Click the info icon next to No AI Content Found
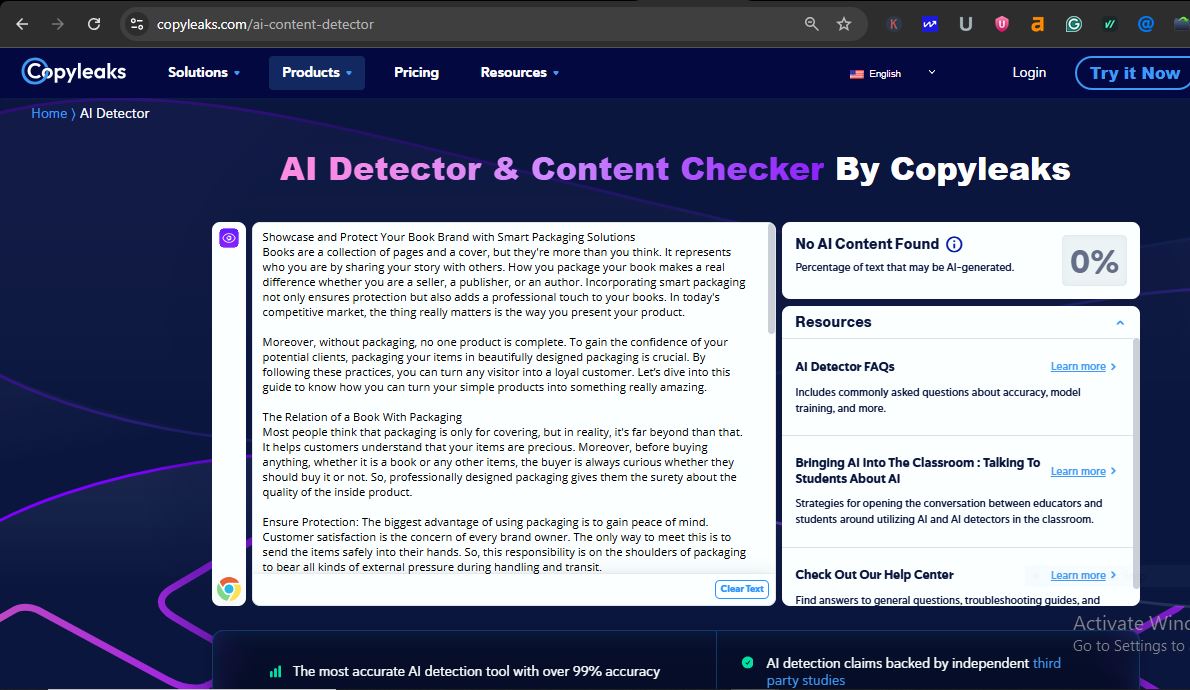The width and height of the screenshot is (1190, 690). point(954,244)
